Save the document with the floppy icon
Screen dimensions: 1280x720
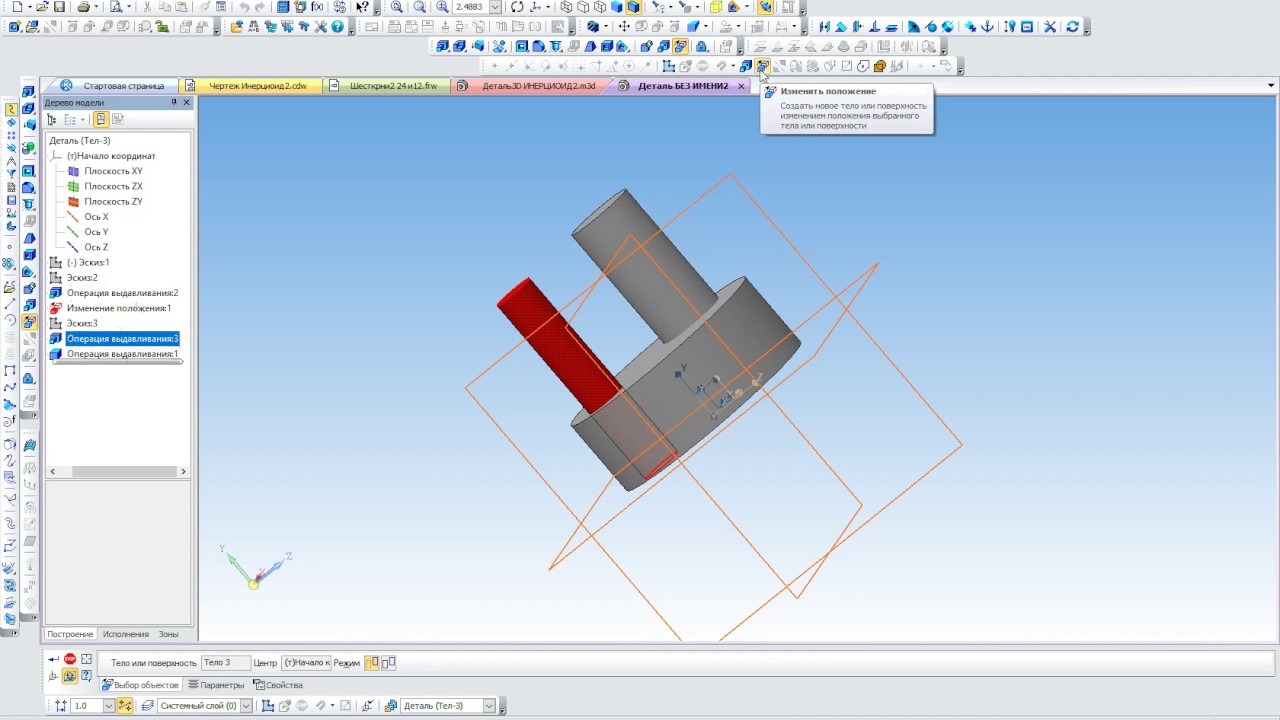(59, 7)
